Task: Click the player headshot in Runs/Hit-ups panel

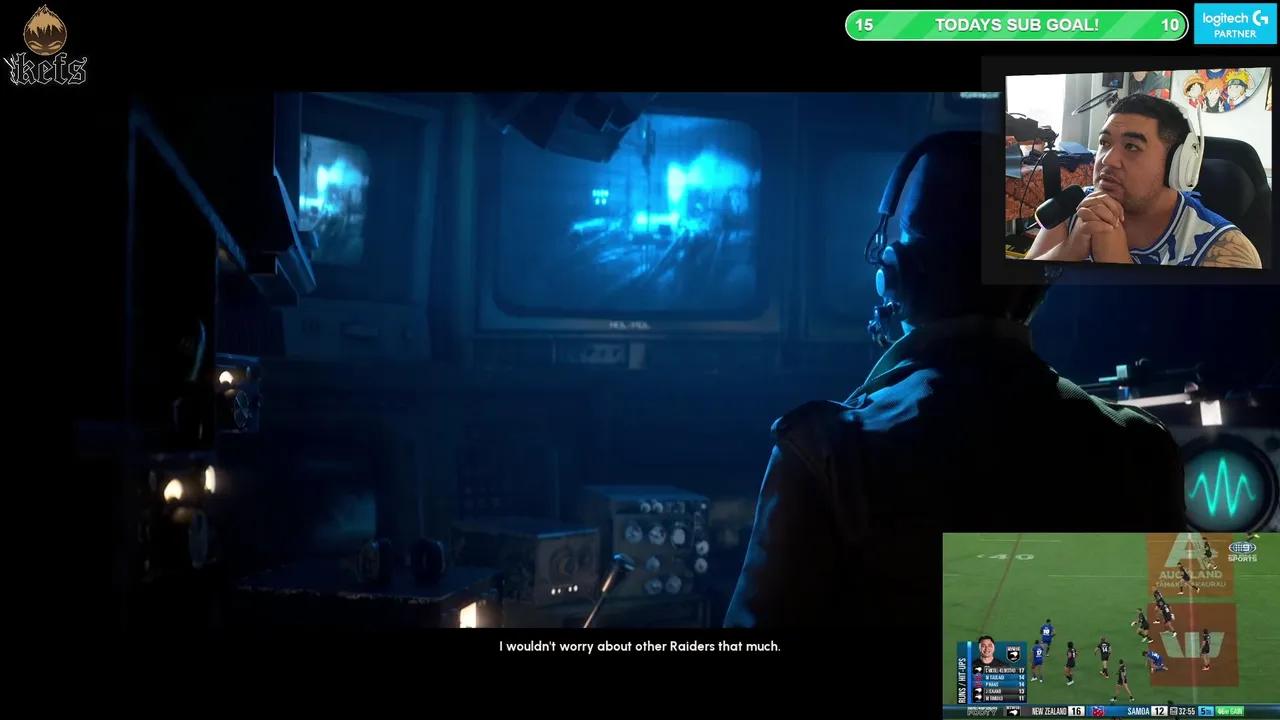Action: click(x=987, y=650)
